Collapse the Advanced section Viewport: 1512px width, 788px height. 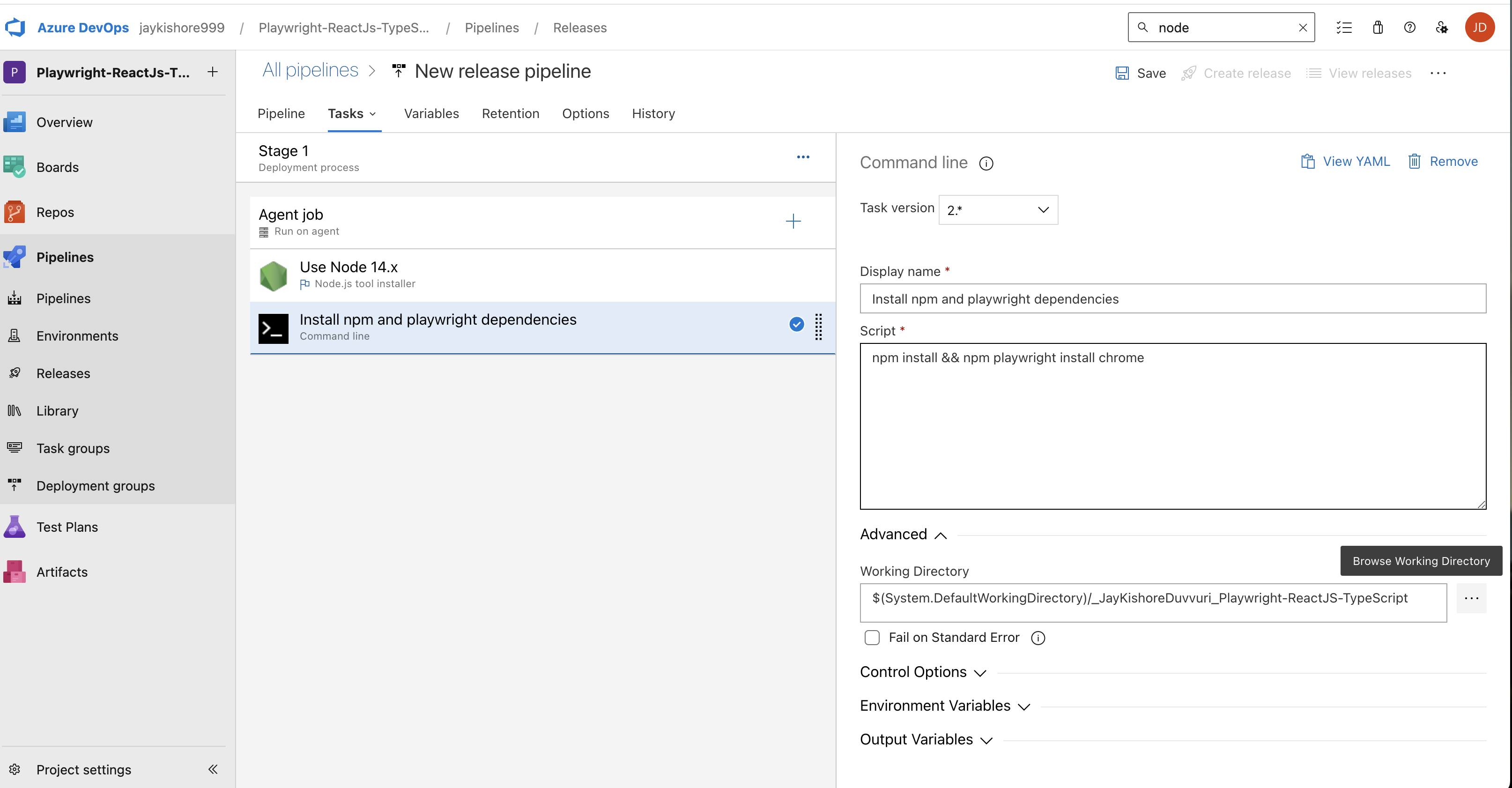tap(903, 535)
